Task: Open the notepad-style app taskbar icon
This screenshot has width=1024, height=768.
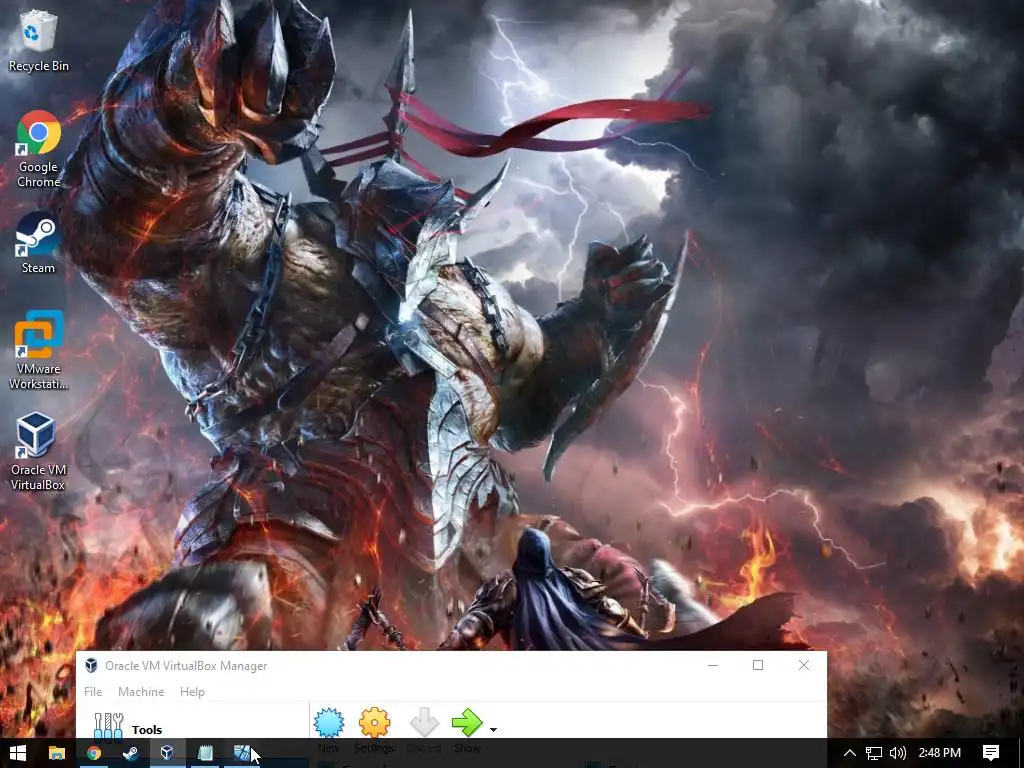Action: point(205,753)
